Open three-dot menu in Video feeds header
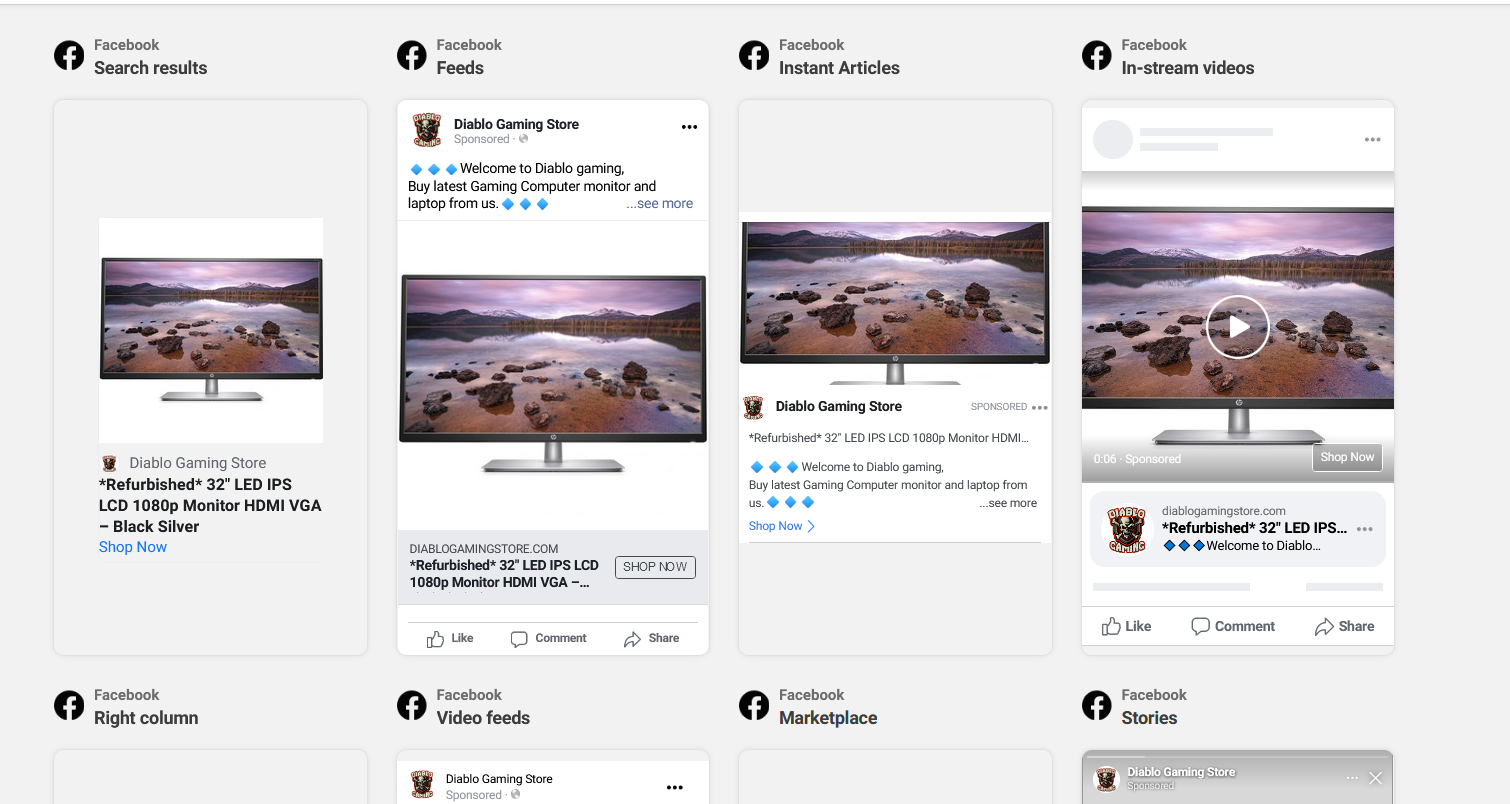This screenshot has height=804, width=1510. click(675, 788)
